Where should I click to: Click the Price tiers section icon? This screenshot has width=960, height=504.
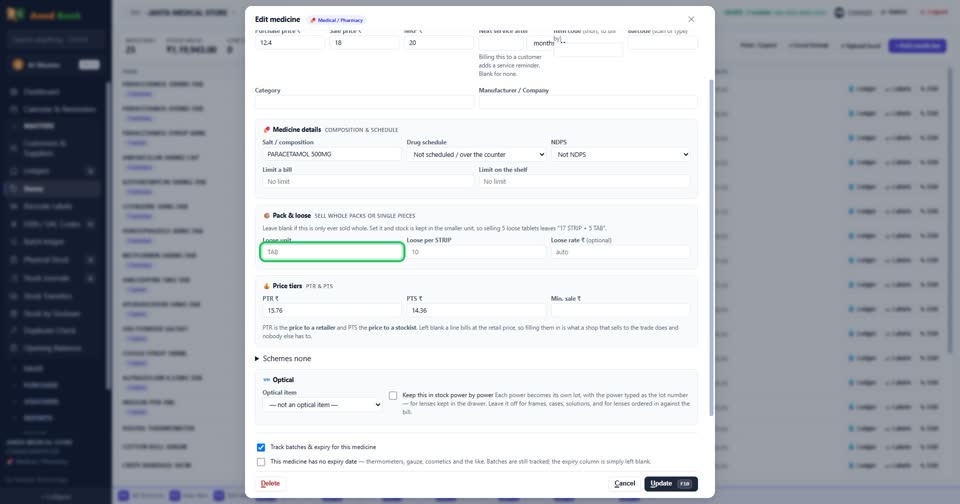point(266,286)
